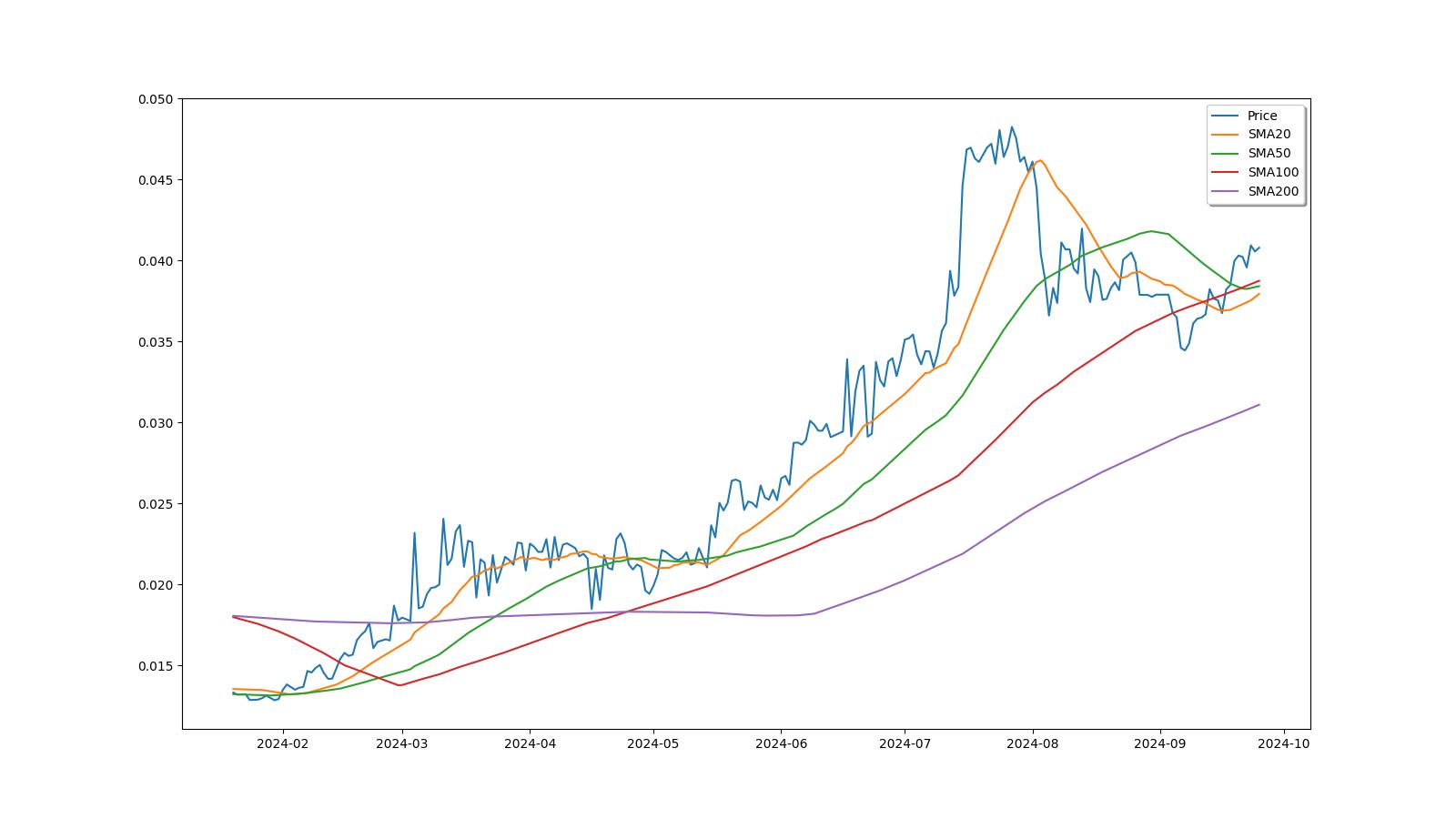
Task: Click the blue Price line swatch in legend
Action: click(x=1226, y=116)
